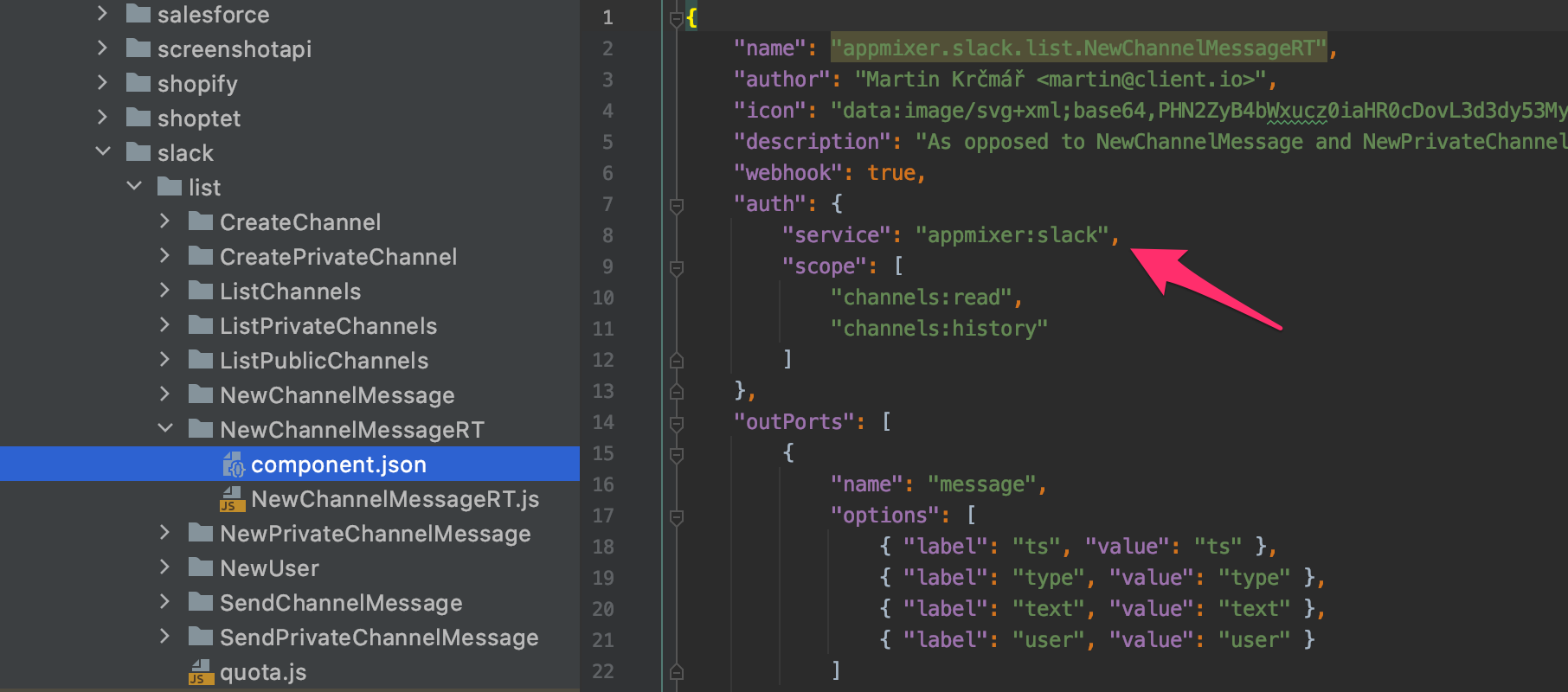Click the SendChannelMessage folder icon
The height and width of the screenshot is (692, 1568).
pyautogui.click(x=201, y=602)
